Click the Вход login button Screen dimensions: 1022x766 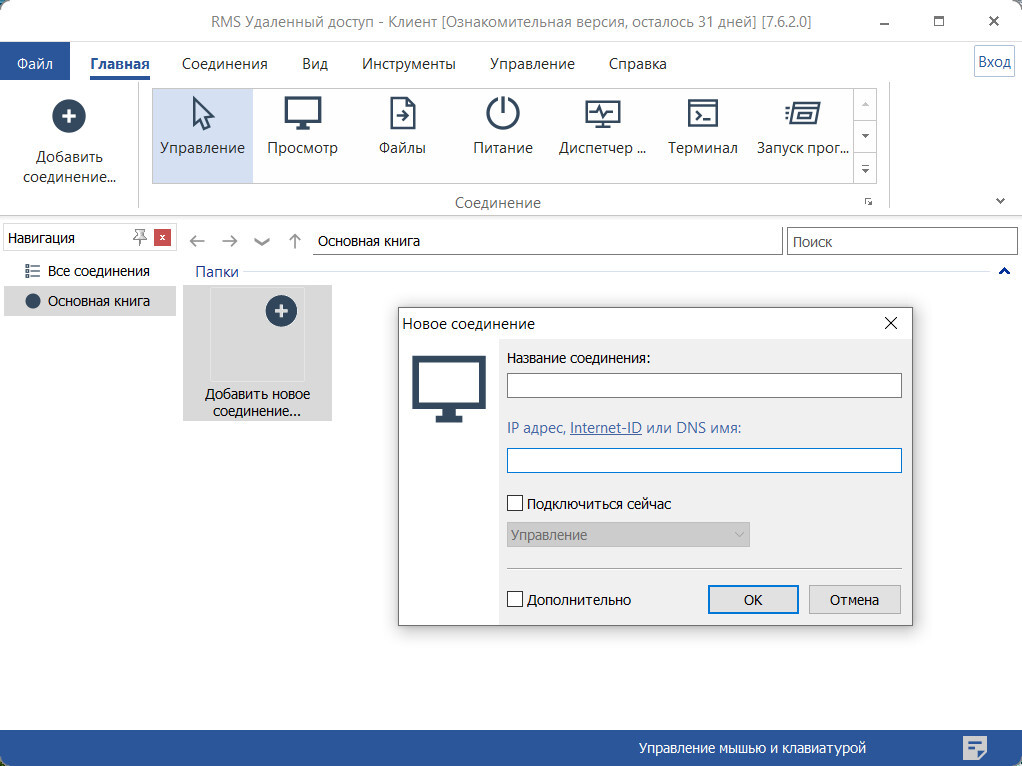994,62
